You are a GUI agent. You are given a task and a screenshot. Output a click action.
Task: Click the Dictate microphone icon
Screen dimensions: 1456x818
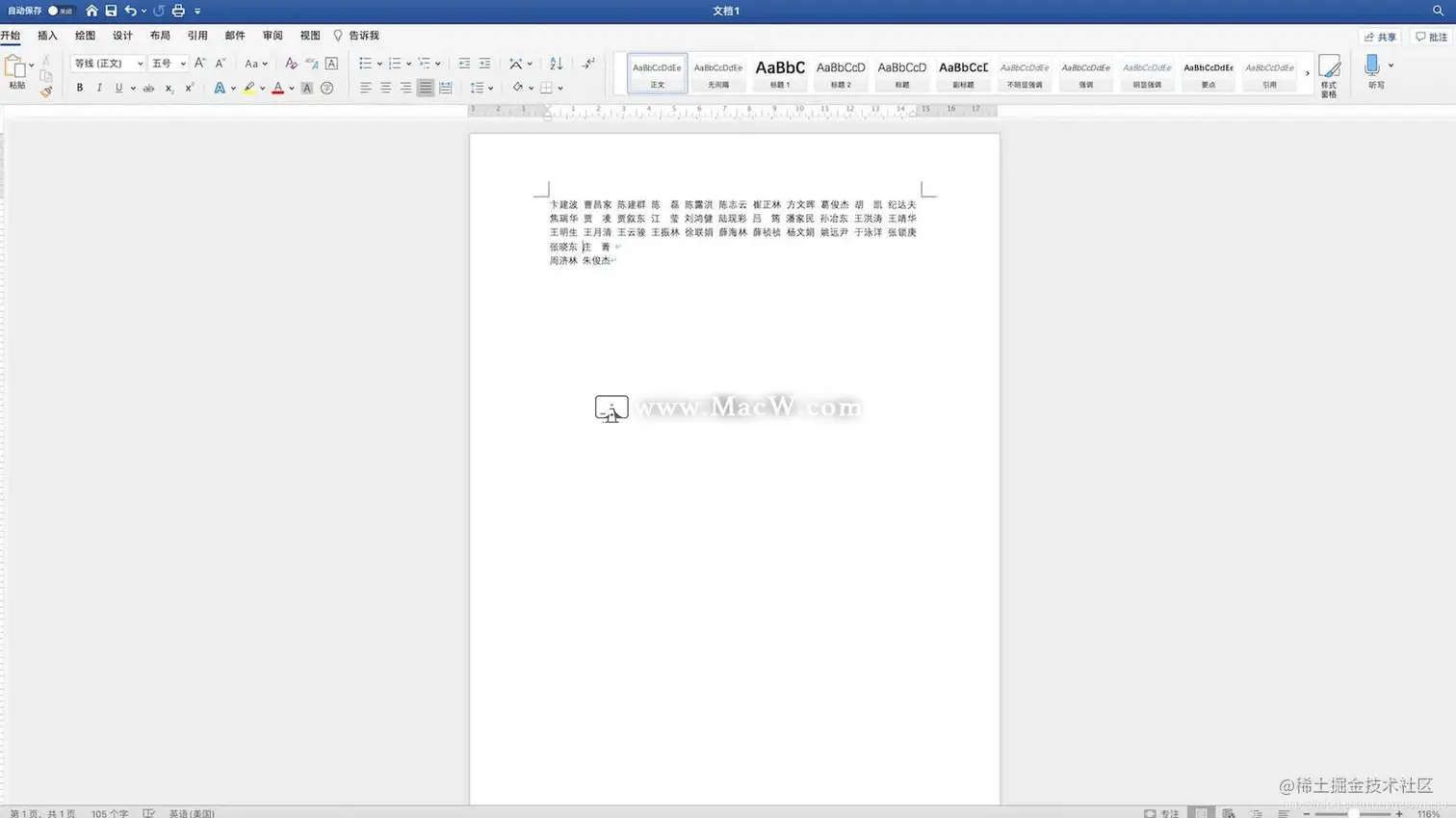1373,66
